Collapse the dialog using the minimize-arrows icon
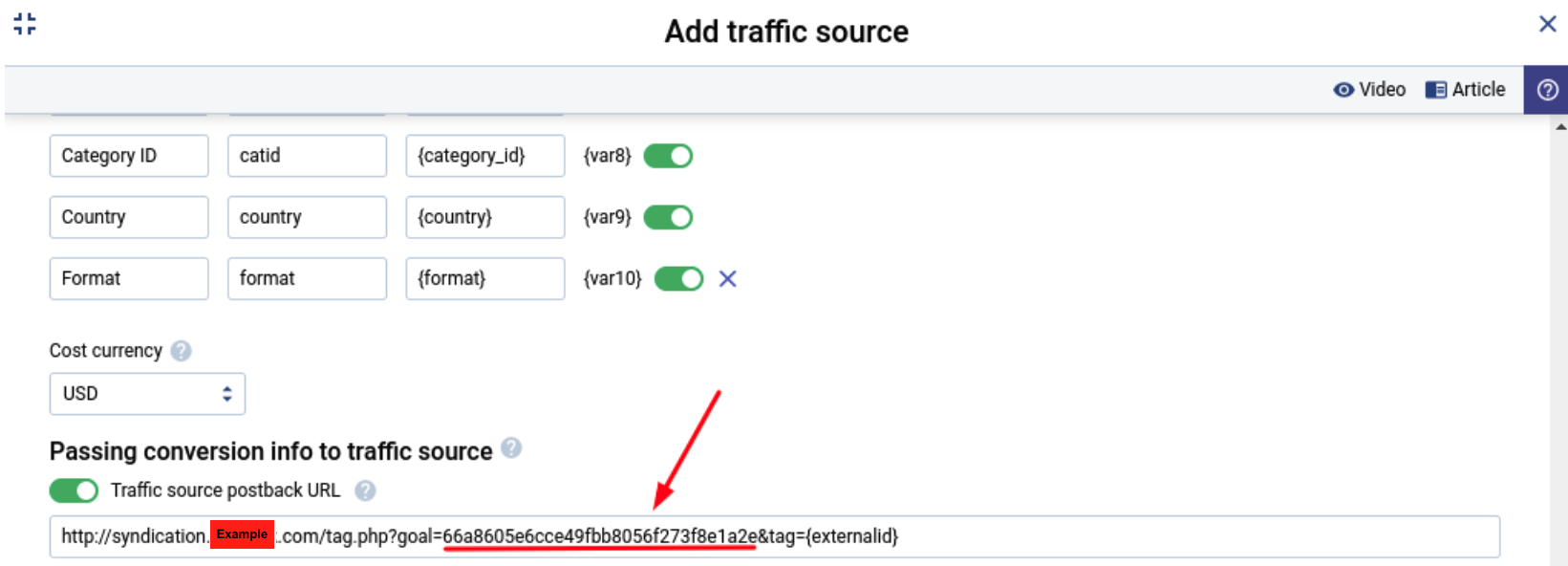Screen dimensions: 1568x566 pyautogui.click(x=25, y=24)
